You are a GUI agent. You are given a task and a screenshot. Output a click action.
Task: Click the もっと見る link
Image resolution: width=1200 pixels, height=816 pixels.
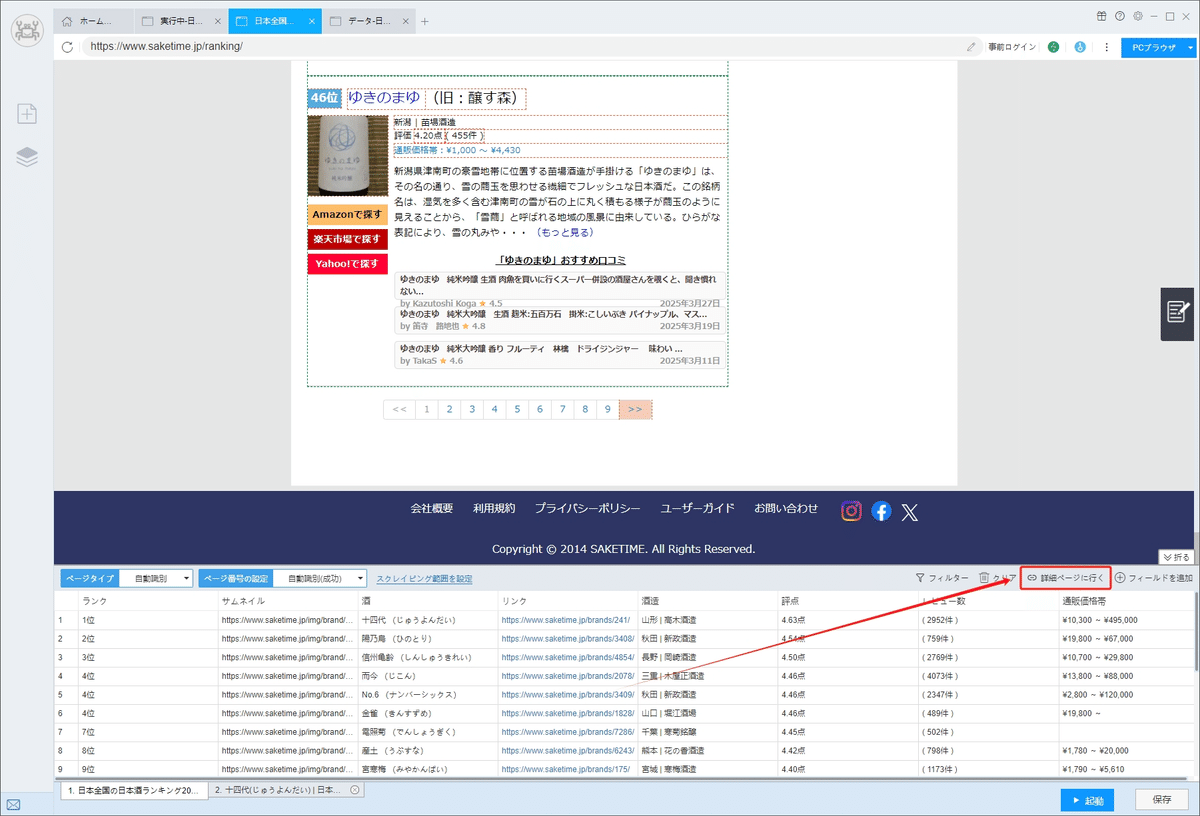(565, 232)
